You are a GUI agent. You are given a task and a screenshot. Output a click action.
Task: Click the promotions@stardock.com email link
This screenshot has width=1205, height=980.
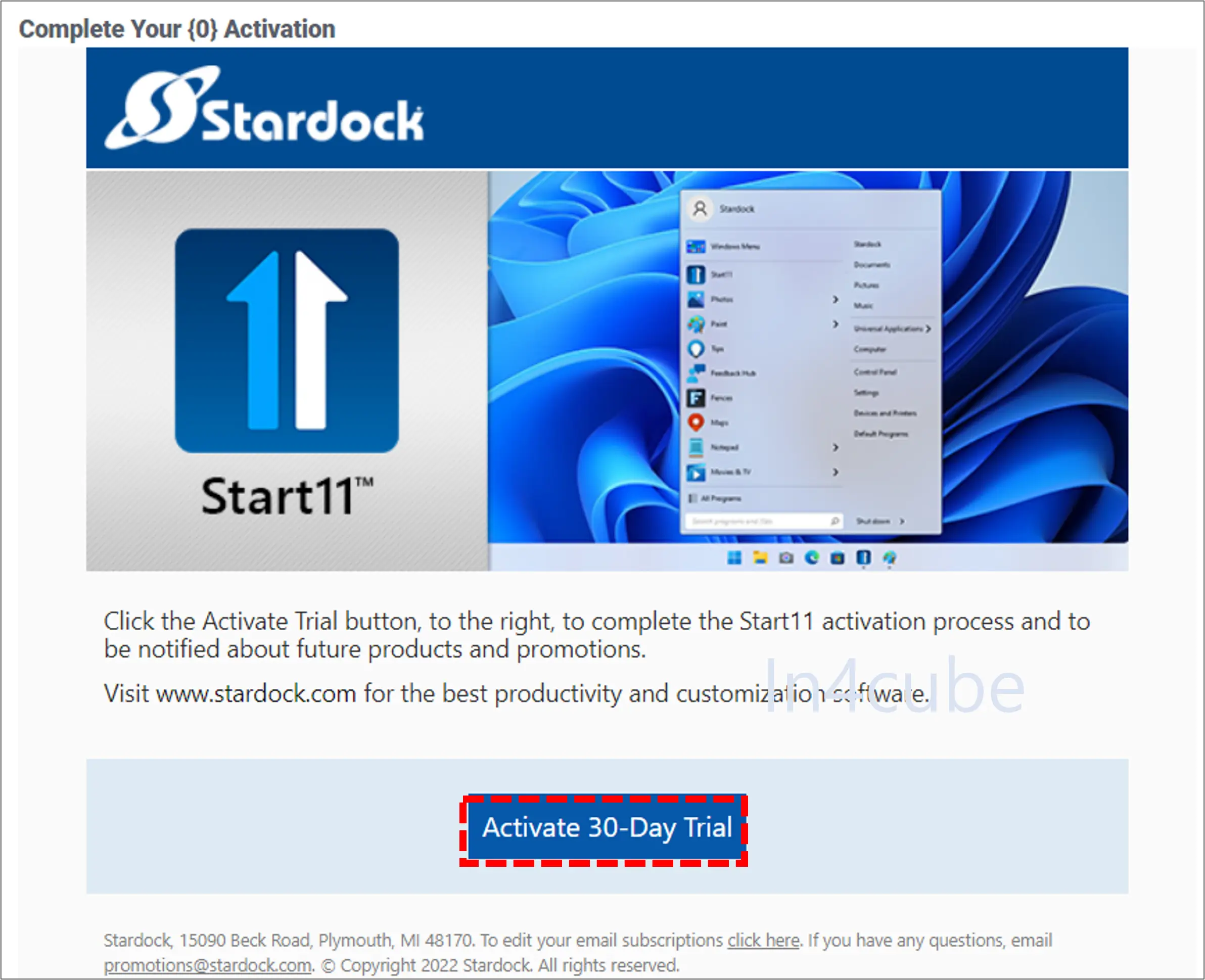208,965
